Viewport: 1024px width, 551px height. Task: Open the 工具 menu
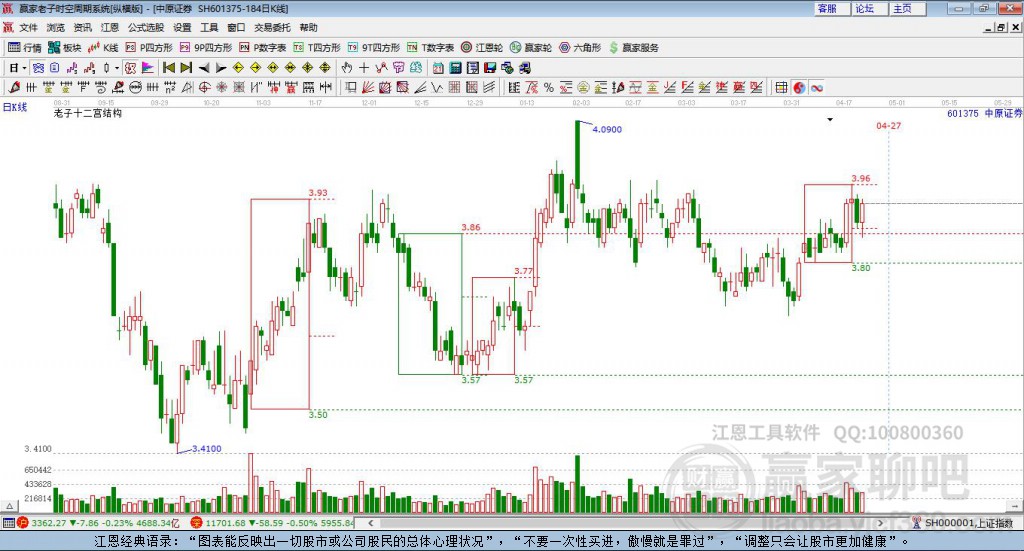click(x=209, y=27)
